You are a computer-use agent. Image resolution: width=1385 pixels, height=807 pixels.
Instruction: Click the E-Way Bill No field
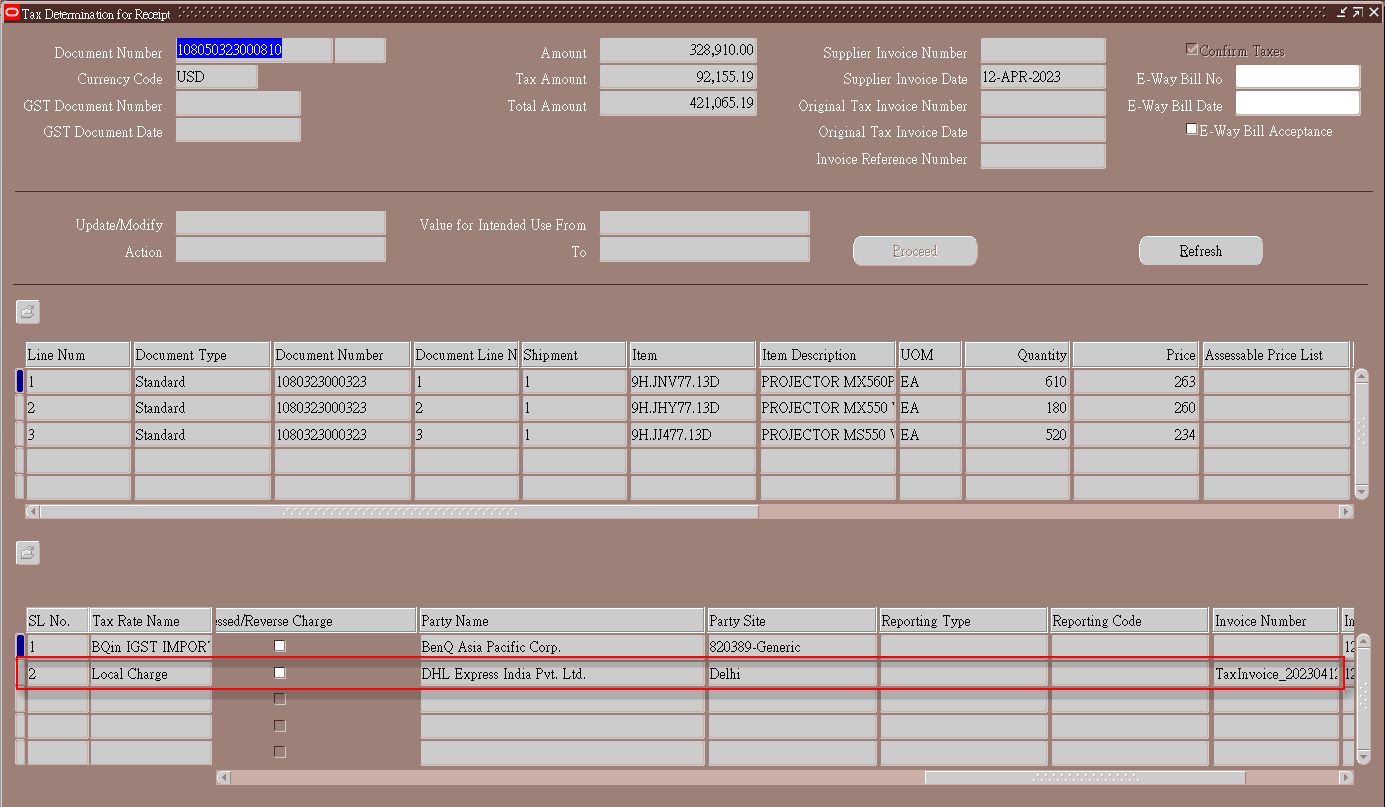pos(1297,76)
